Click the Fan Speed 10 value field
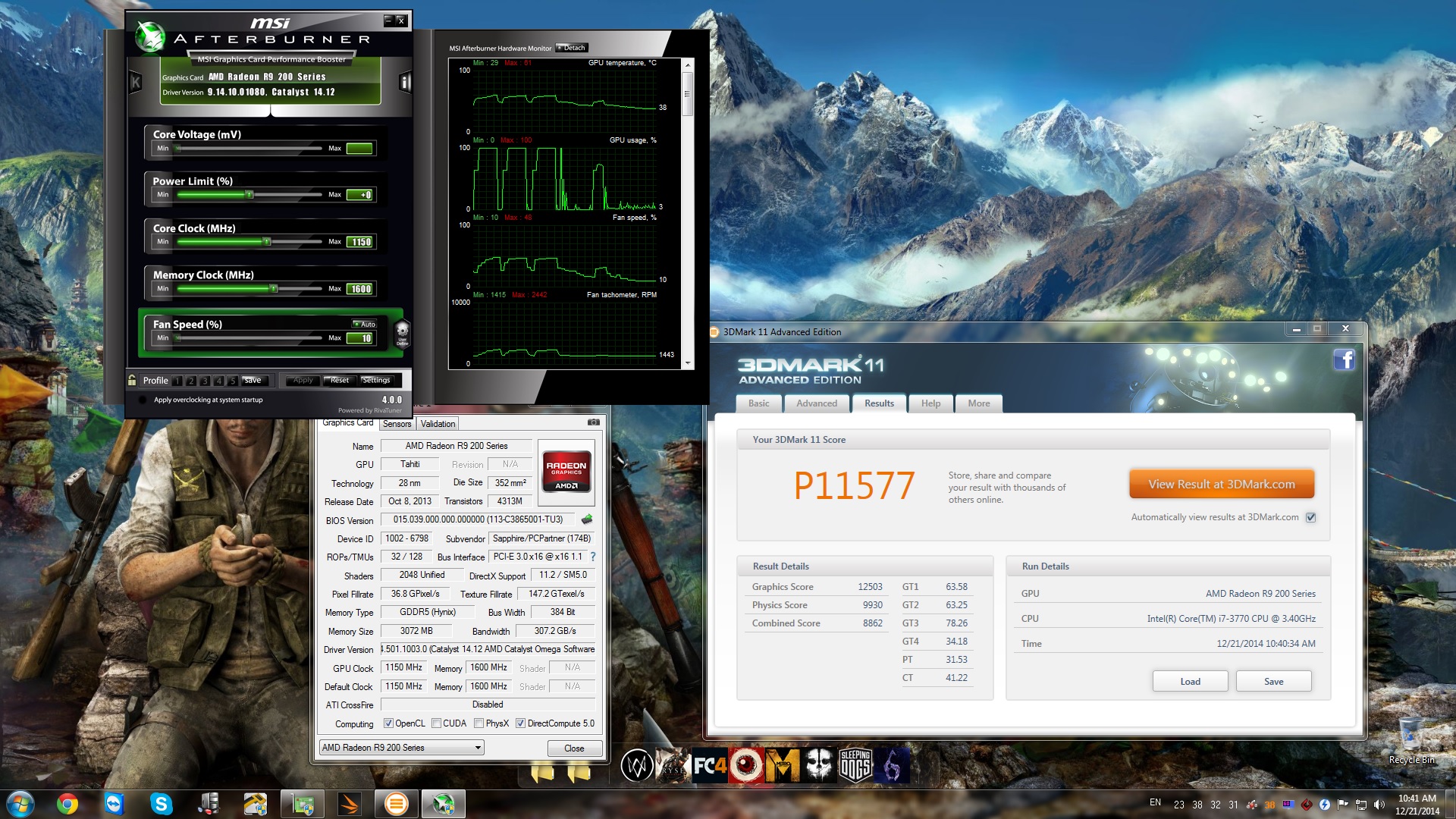The image size is (1456, 819). pos(360,338)
